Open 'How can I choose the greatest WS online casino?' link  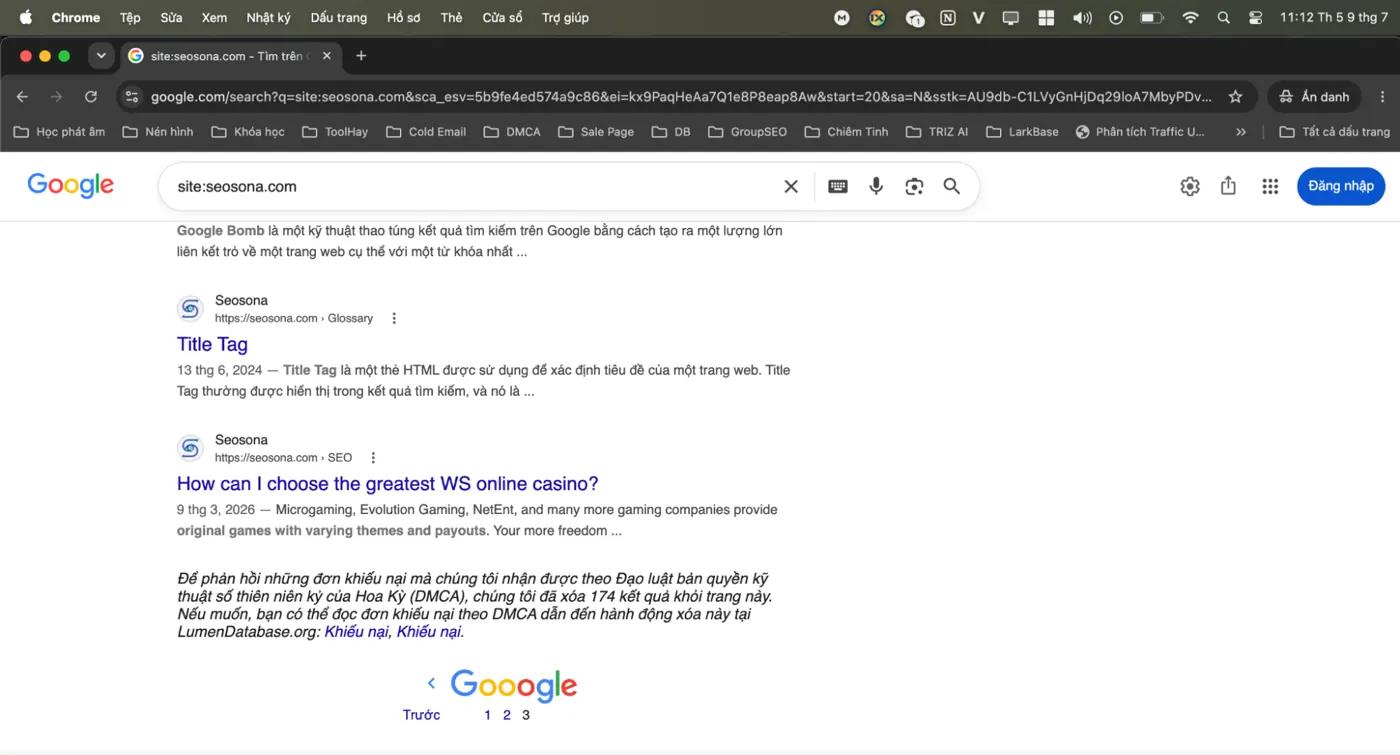click(x=387, y=484)
